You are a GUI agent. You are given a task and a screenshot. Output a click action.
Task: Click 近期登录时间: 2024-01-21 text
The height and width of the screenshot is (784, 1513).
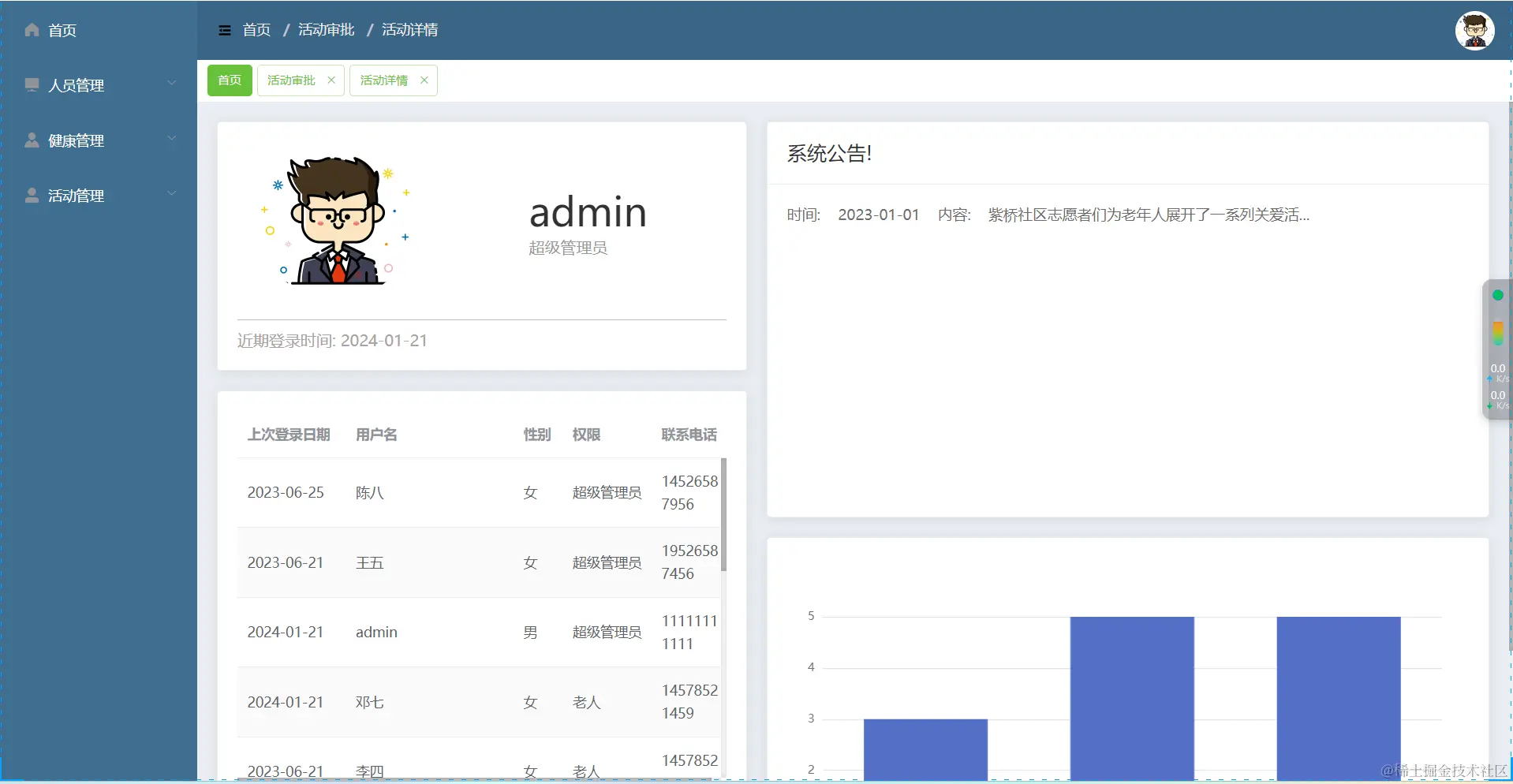click(x=332, y=341)
